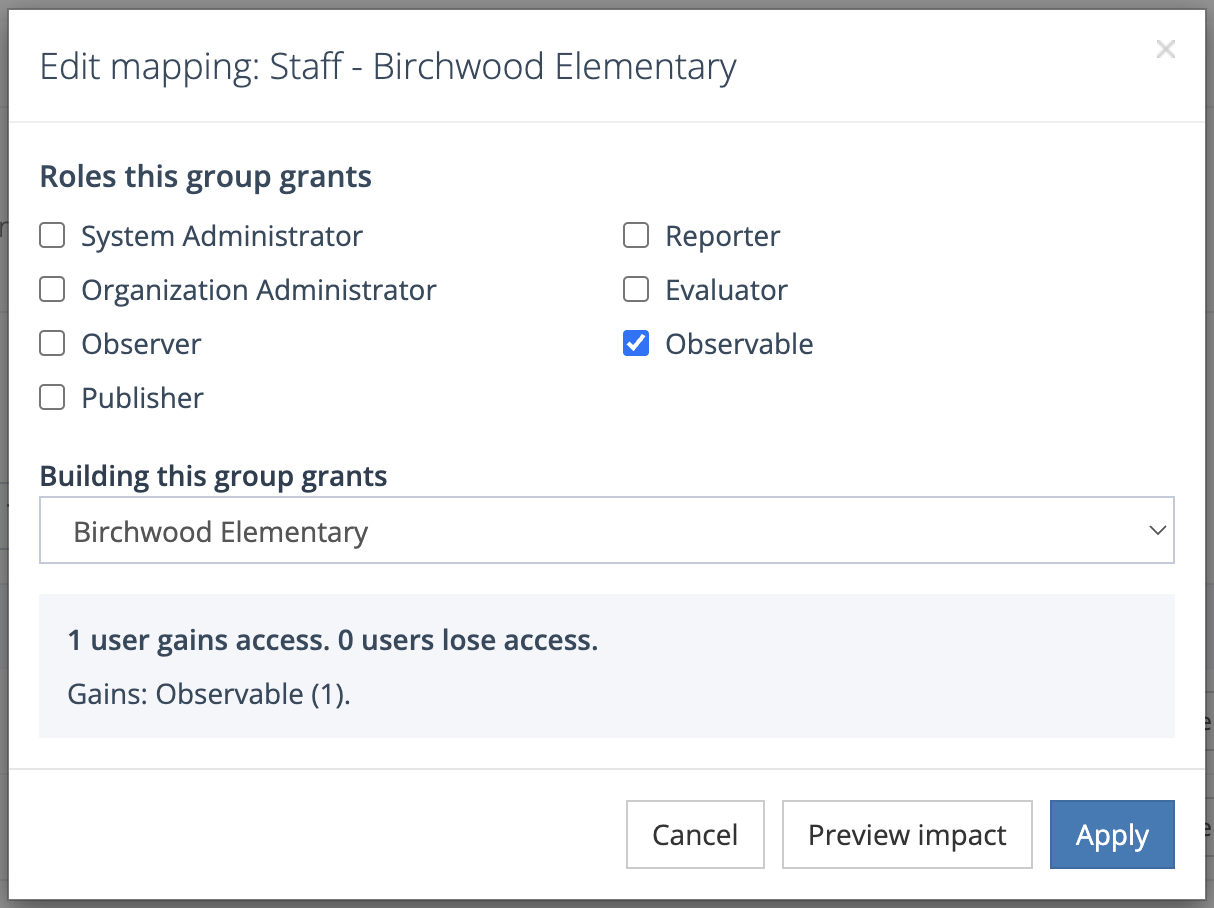Viewport: 1214px width, 908px height.
Task: Click the 'Building this group grants' label
Action: point(214,476)
